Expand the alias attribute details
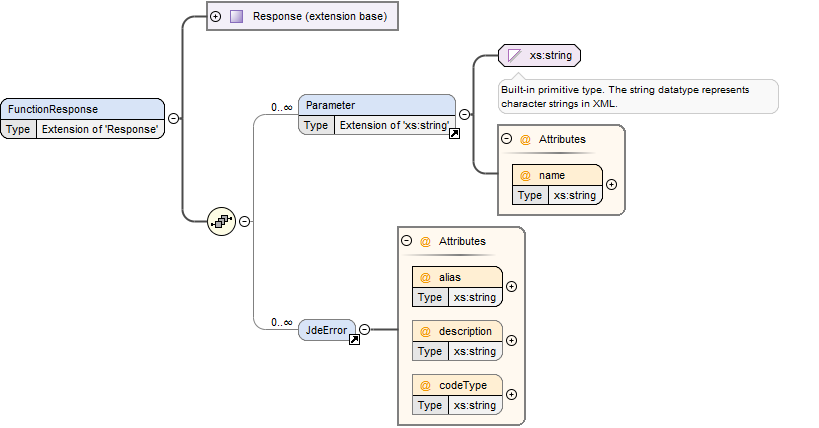This screenshot has width=819, height=428. (511, 285)
